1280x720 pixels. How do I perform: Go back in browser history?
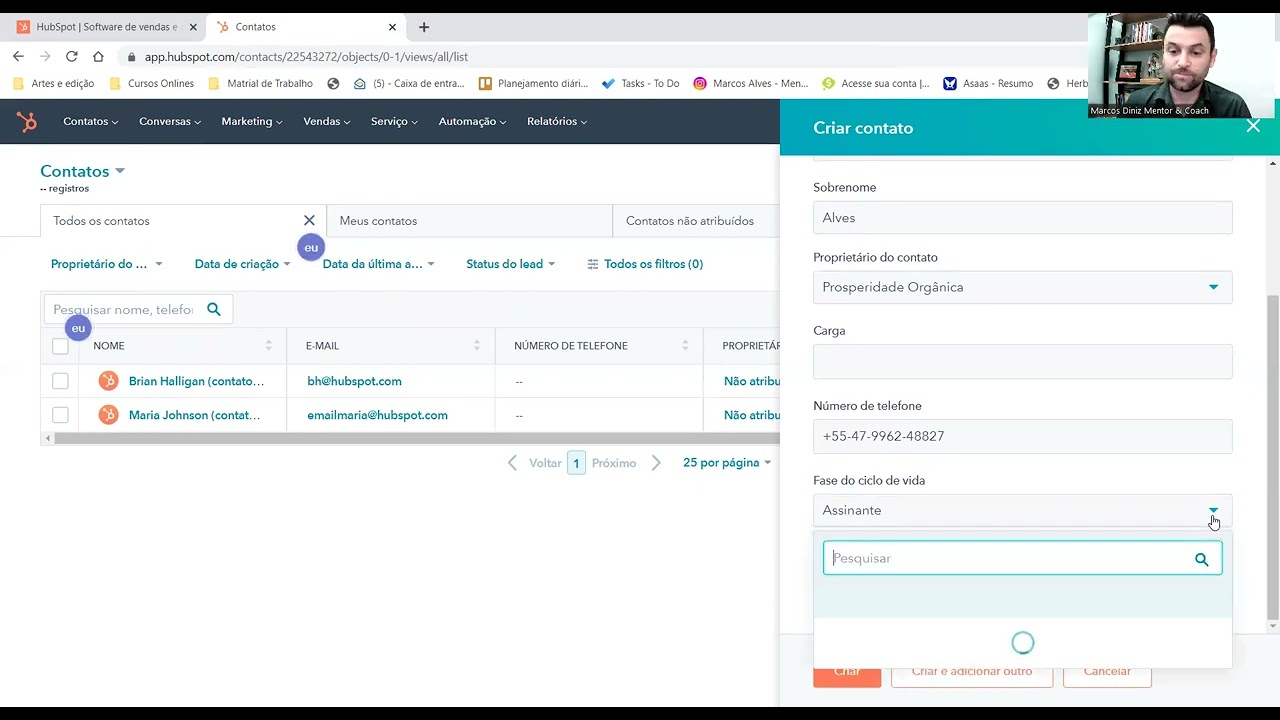pyautogui.click(x=18, y=57)
